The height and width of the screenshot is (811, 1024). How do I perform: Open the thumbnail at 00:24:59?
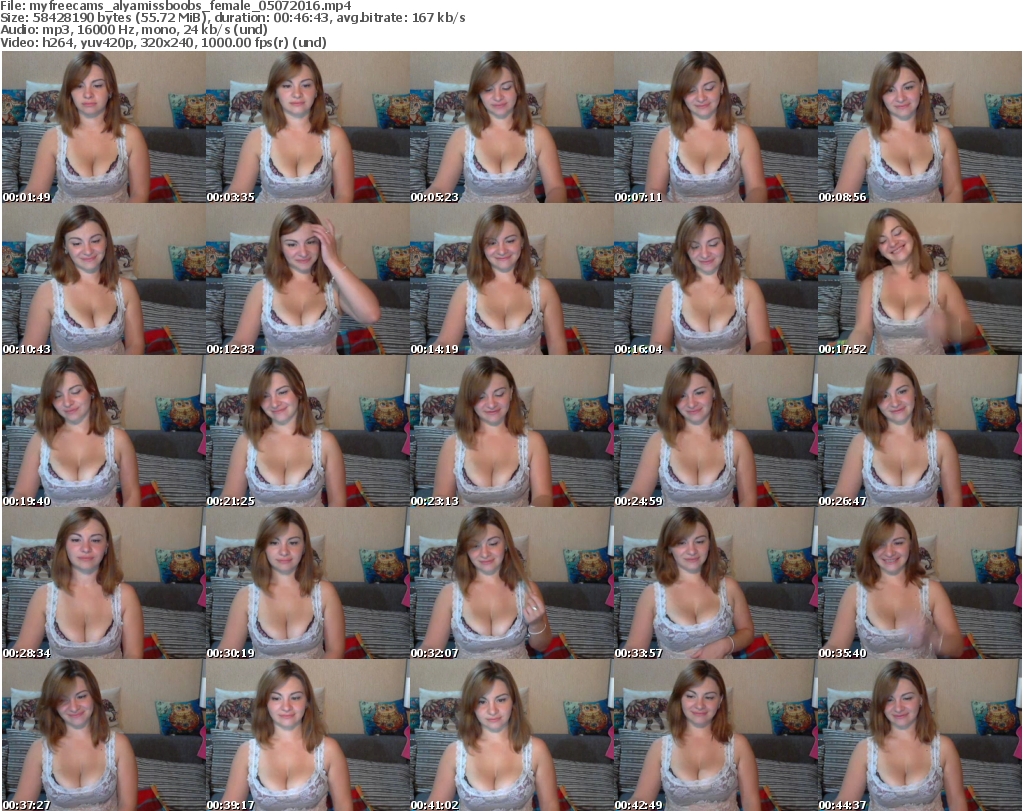[715, 431]
